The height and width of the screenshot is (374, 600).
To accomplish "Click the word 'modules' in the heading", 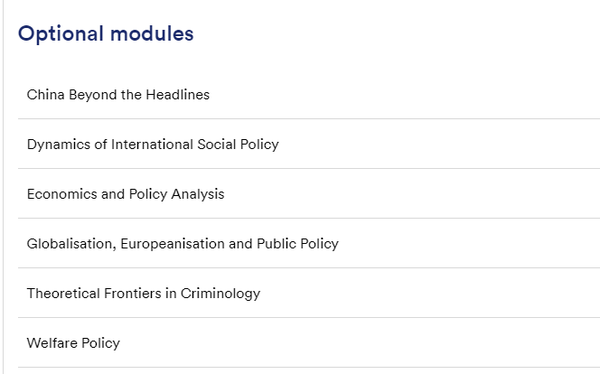I will pyautogui.click(x=152, y=33).
